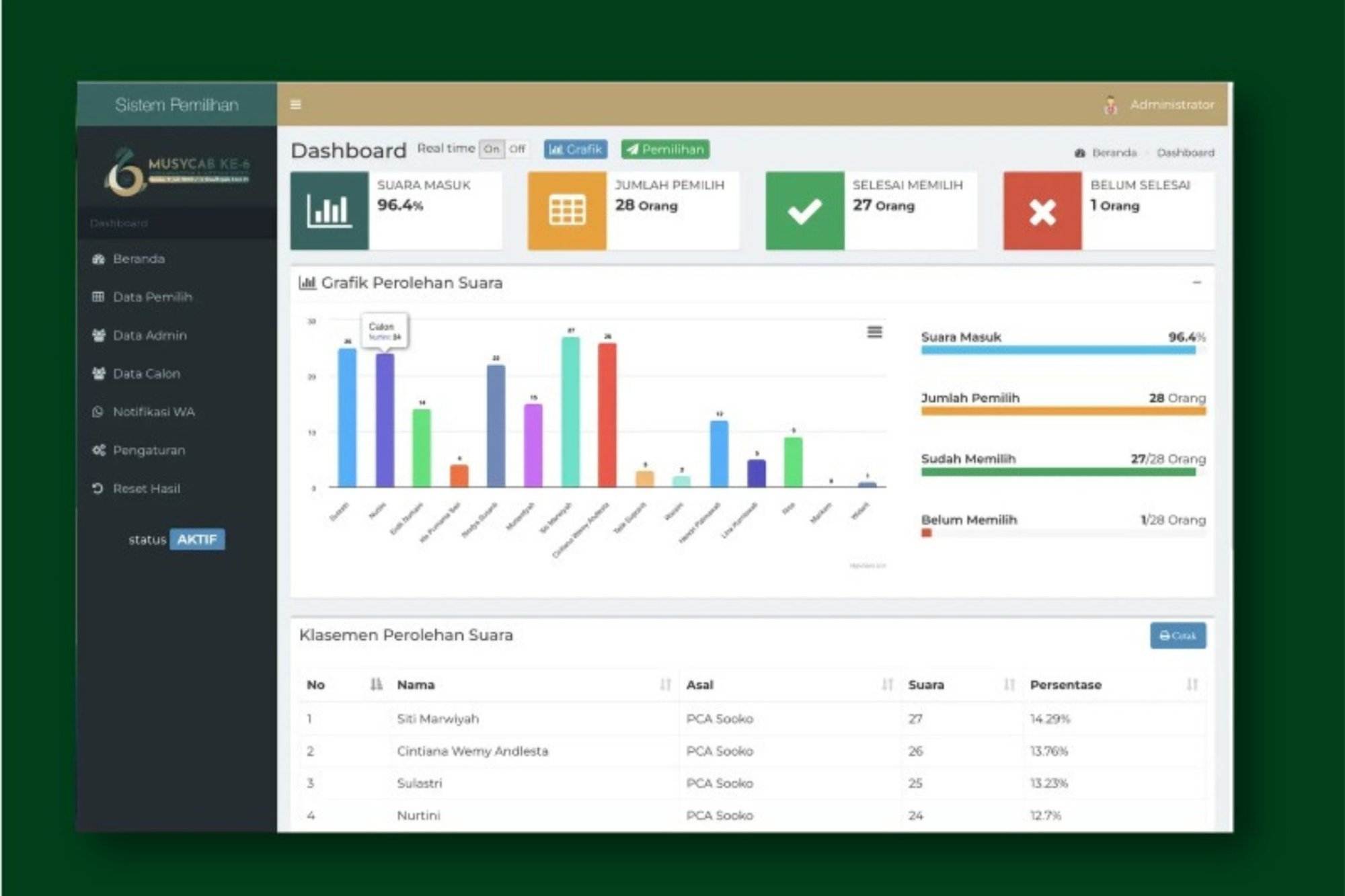The height and width of the screenshot is (896, 1345).
Task: Turn Real time Off
Action: [516, 149]
